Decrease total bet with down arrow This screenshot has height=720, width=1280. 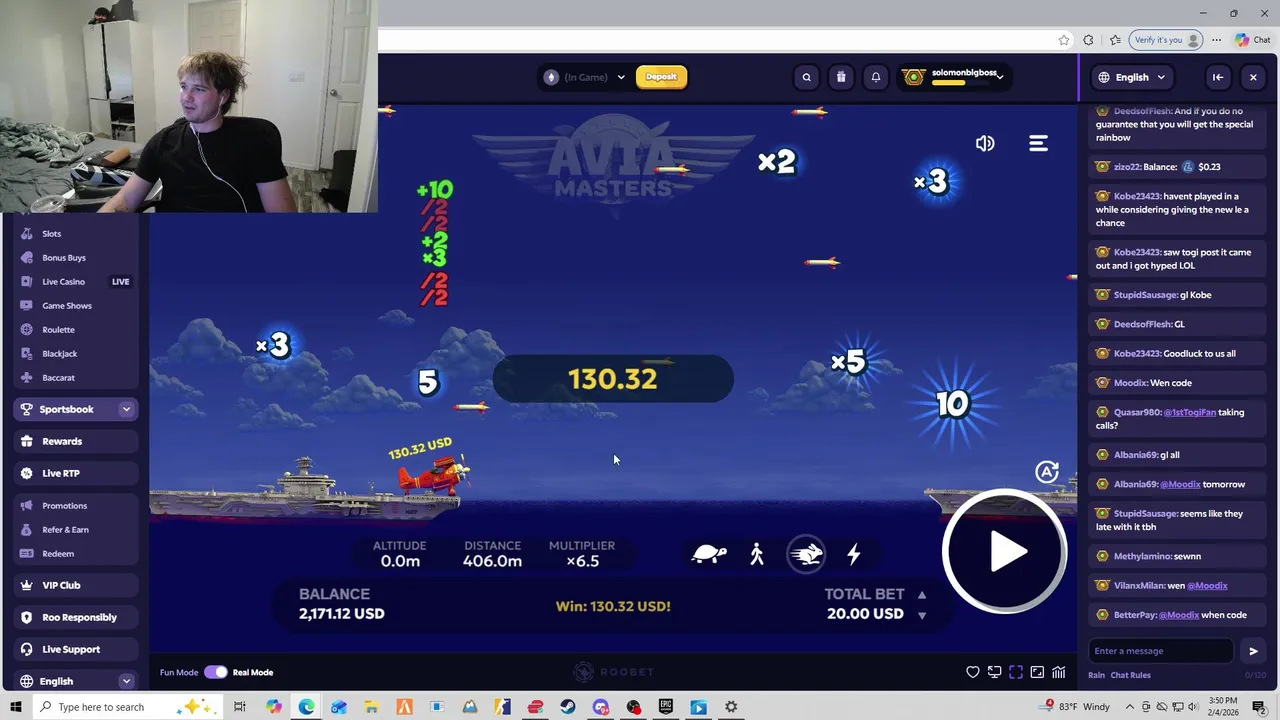tap(922, 615)
